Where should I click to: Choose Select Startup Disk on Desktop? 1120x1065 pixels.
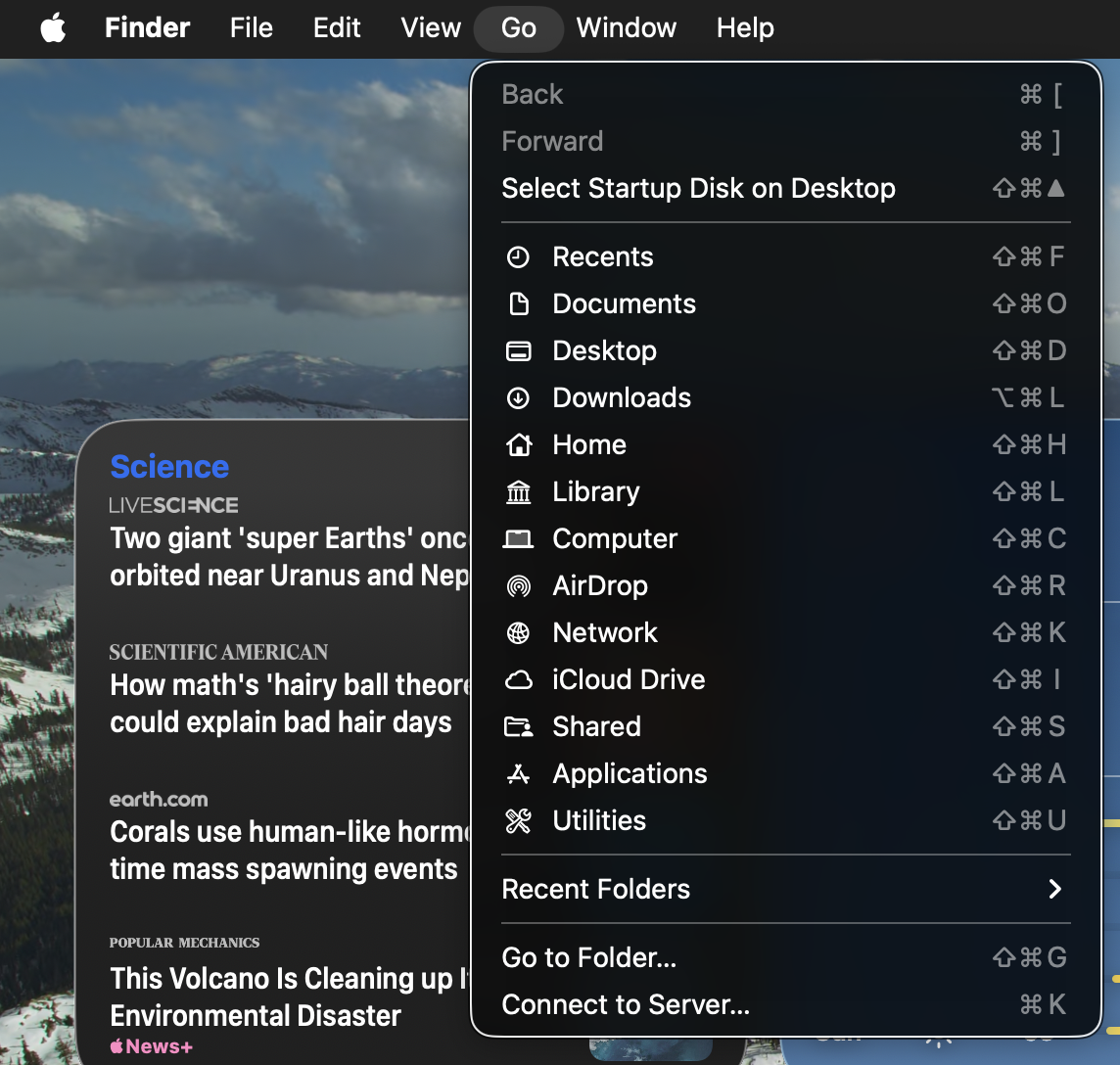click(x=786, y=189)
